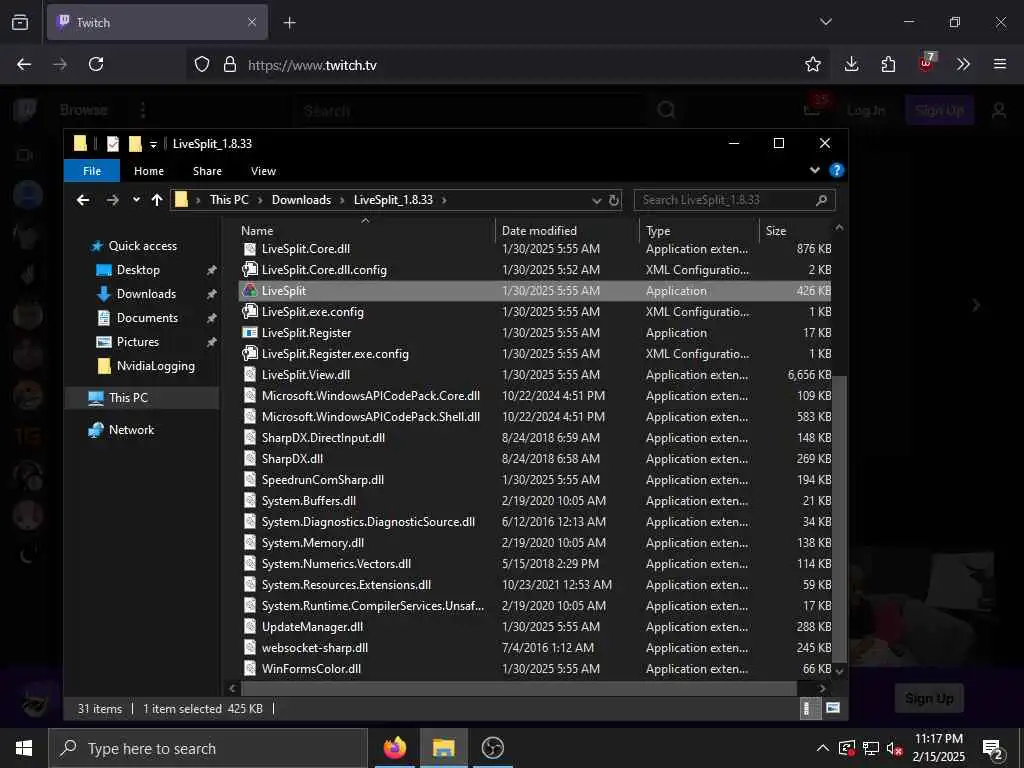This screenshot has width=1024, height=768.
Task: Open the View ribbon tab
Action: pos(263,171)
